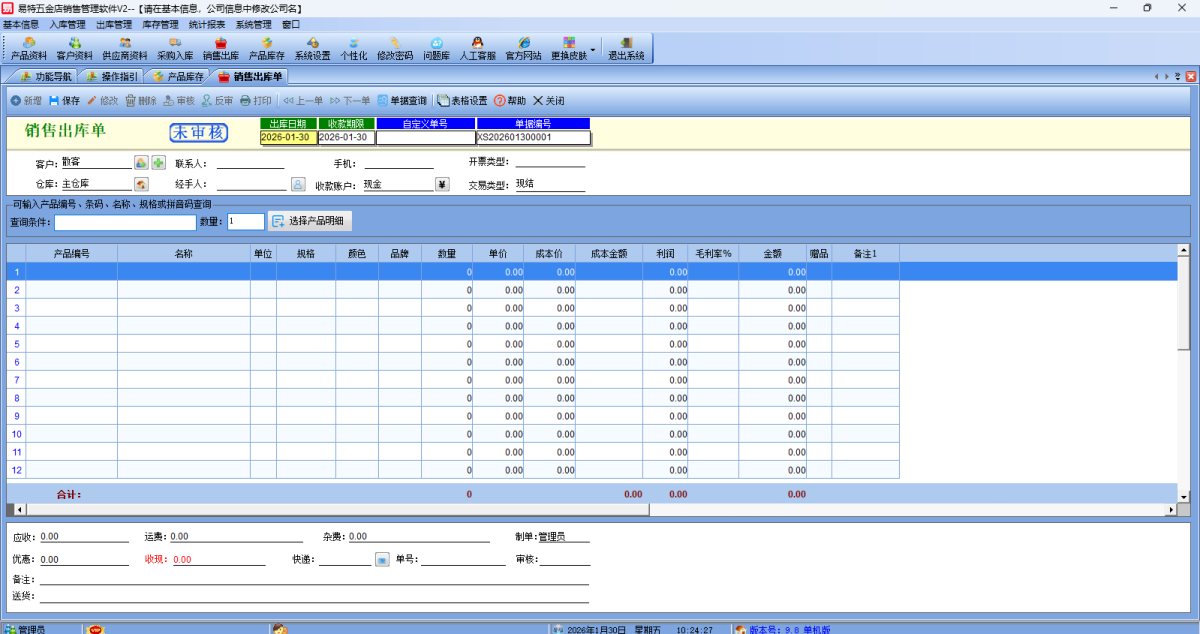Click the 保存 save button
1200x634 pixels.
click(x=64, y=101)
